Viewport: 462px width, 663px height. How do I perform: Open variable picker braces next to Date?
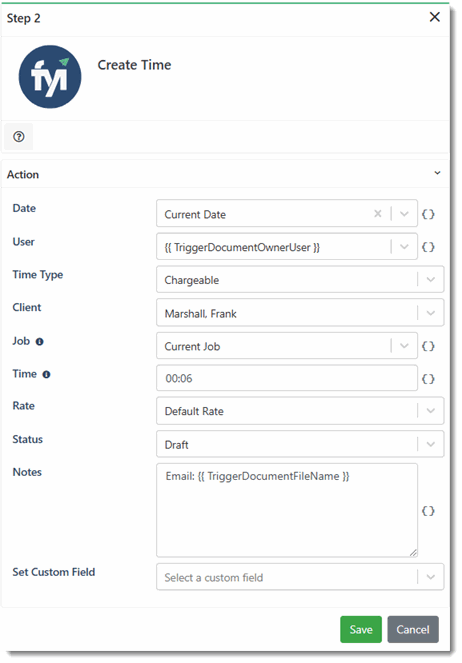(428, 214)
